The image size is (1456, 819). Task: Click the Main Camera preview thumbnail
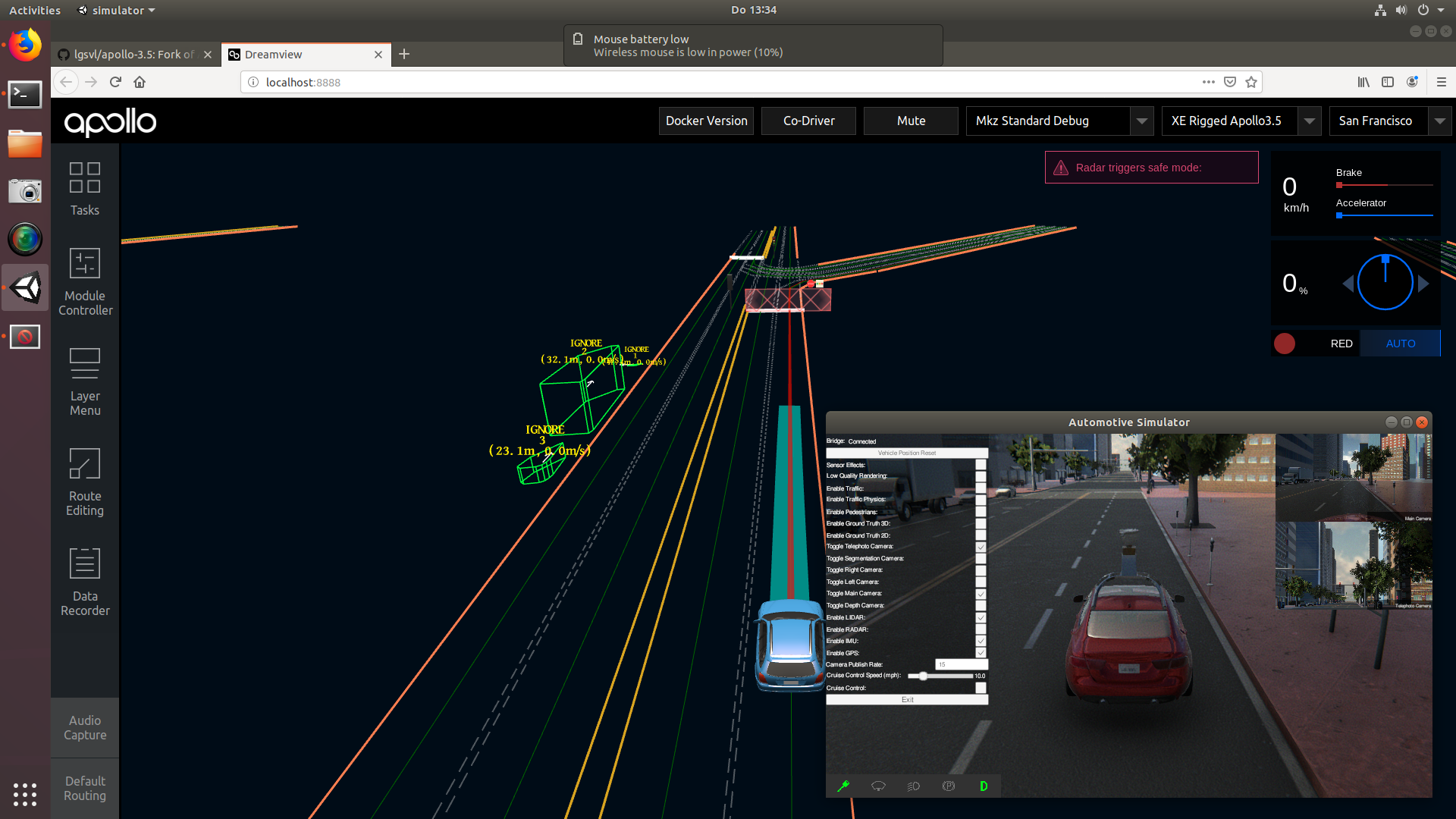pos(1354,478)
